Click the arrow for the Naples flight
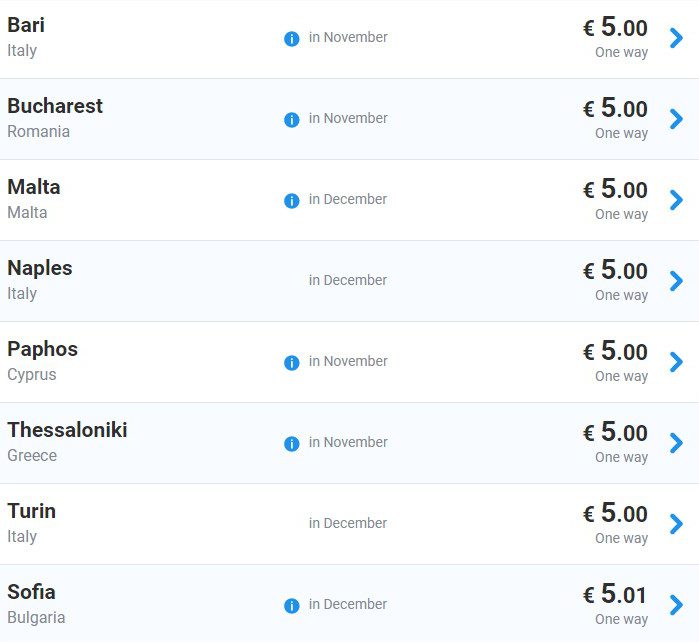Viewport: 699px width, 642px height. click(x=676, y=281)
